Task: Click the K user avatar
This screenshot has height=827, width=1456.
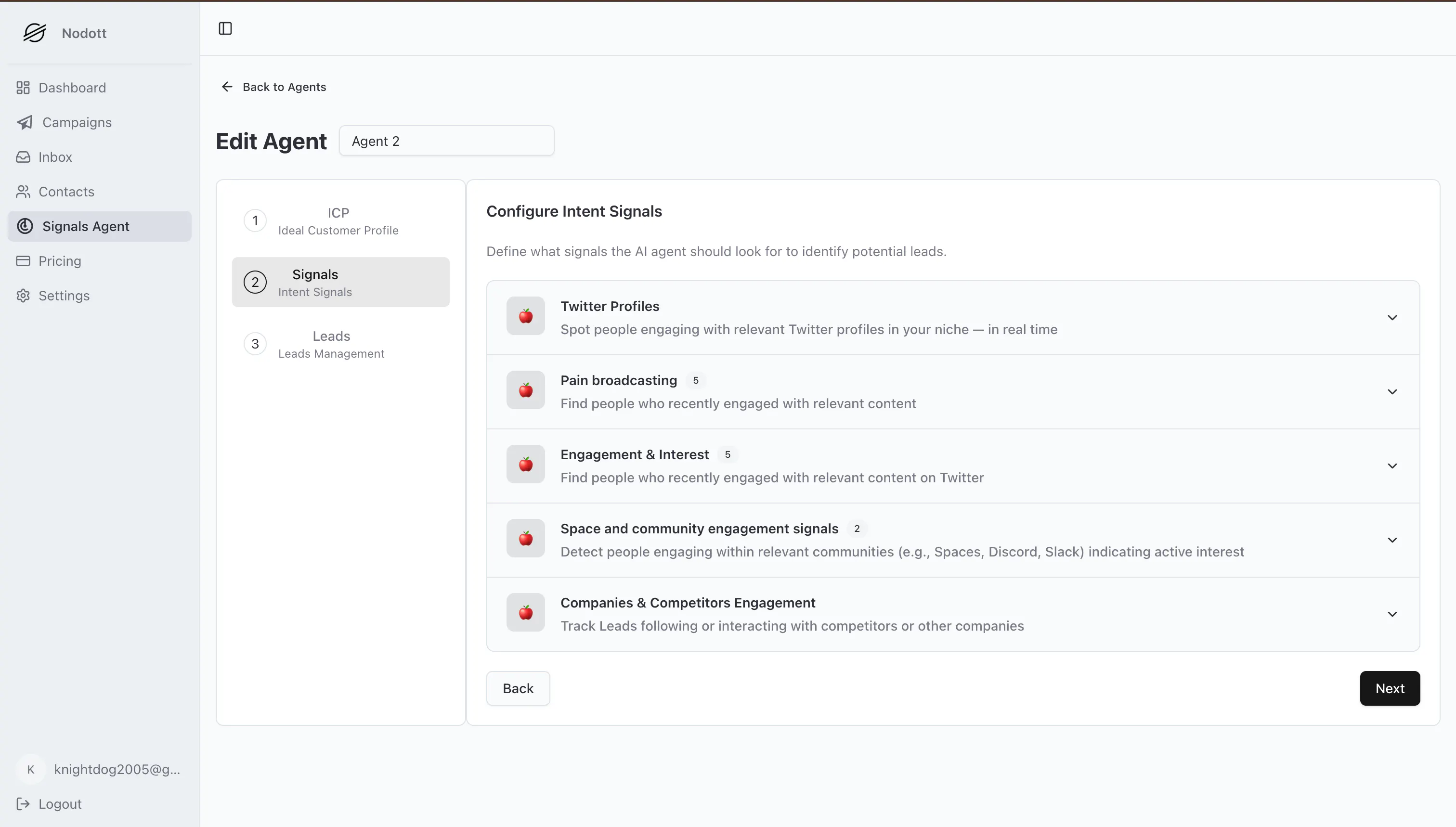Action: pyautogui.click(x=31, y=769)
